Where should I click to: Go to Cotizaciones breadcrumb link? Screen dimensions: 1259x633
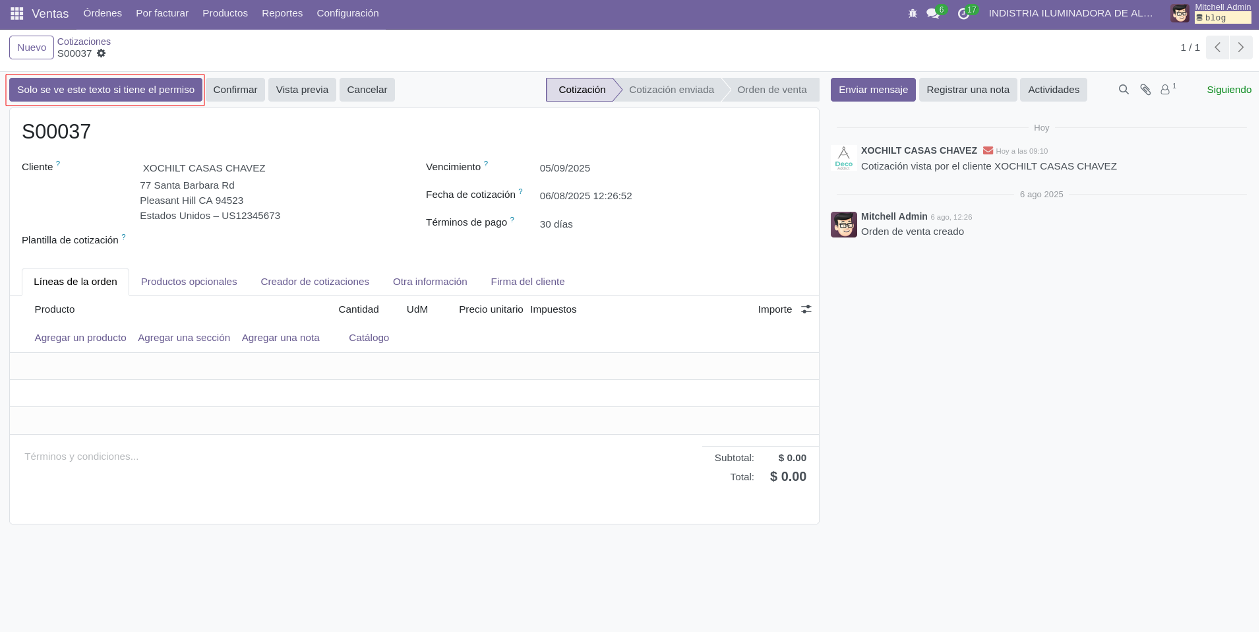point(84,42)
